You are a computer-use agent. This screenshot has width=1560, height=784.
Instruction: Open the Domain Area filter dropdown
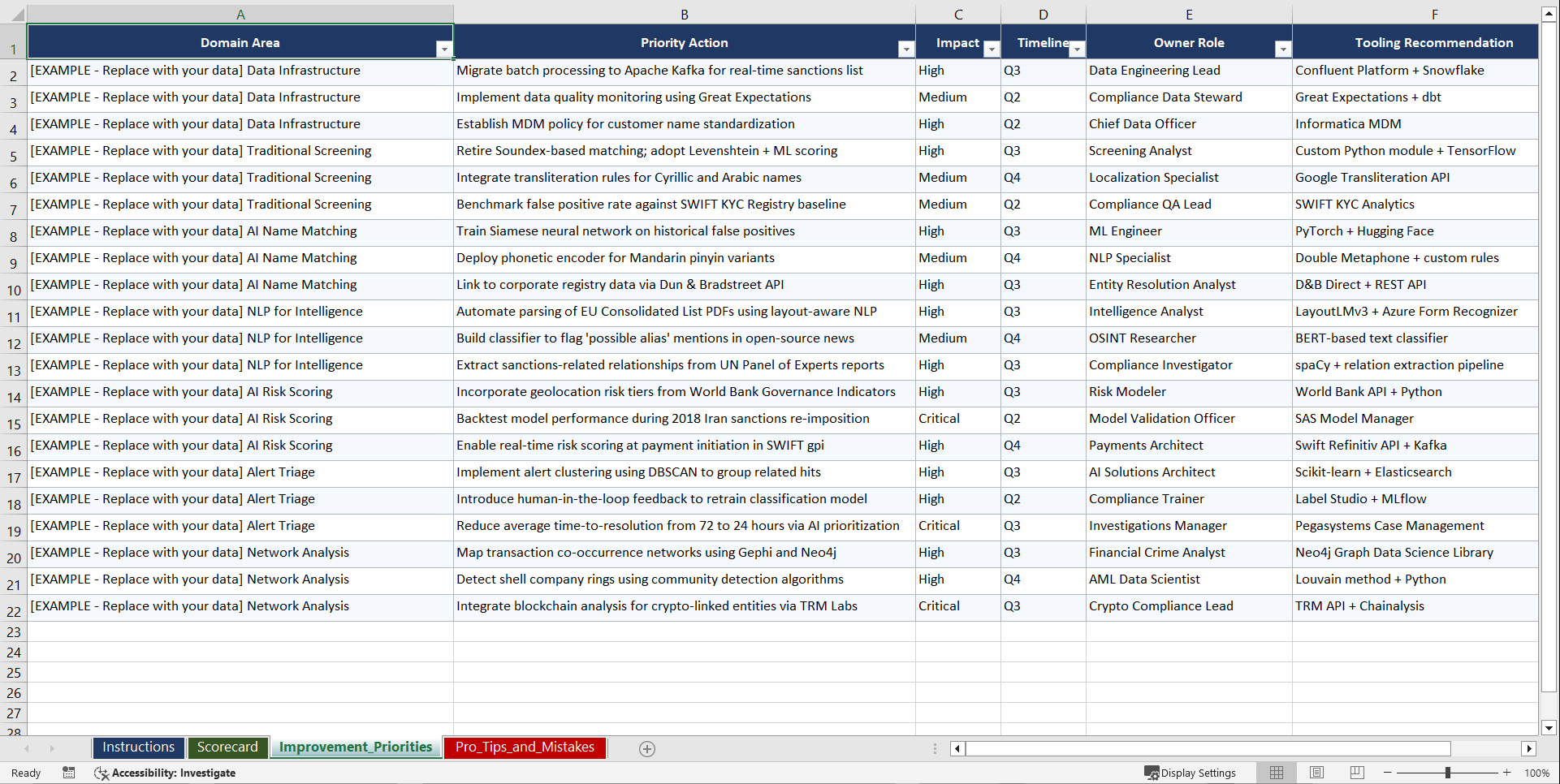click(444, 49)
